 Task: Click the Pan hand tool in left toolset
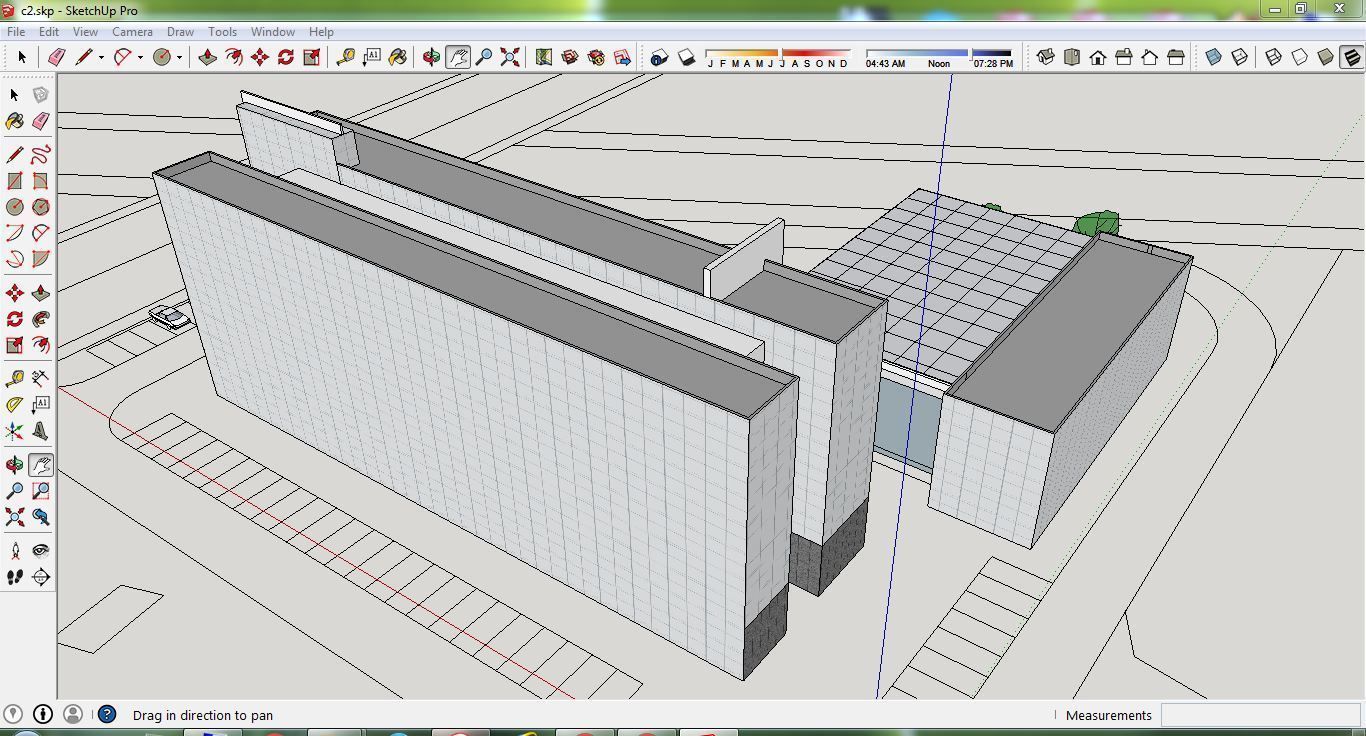pos(40,465)
